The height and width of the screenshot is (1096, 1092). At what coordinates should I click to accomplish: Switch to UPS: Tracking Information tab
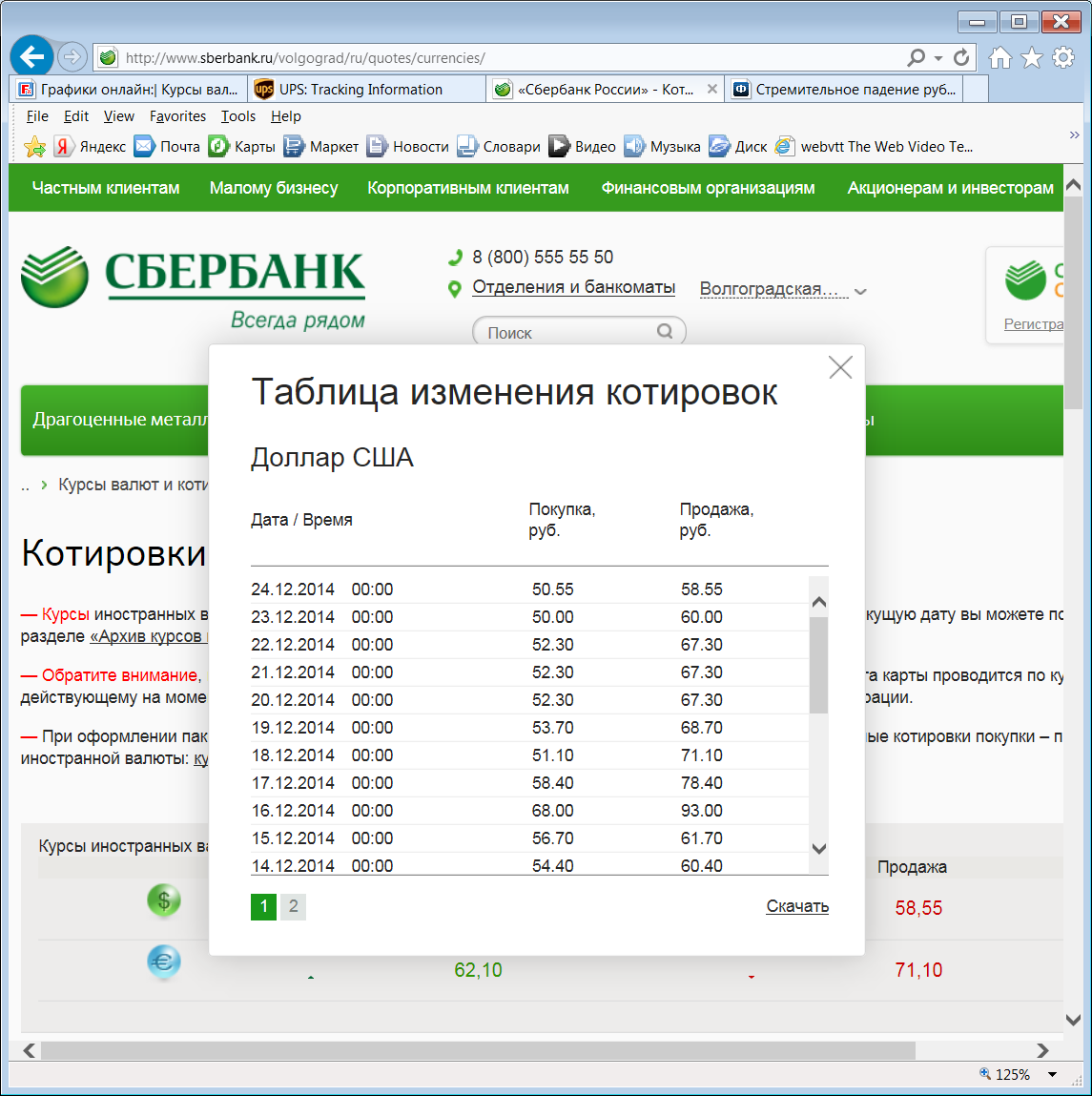366,90
